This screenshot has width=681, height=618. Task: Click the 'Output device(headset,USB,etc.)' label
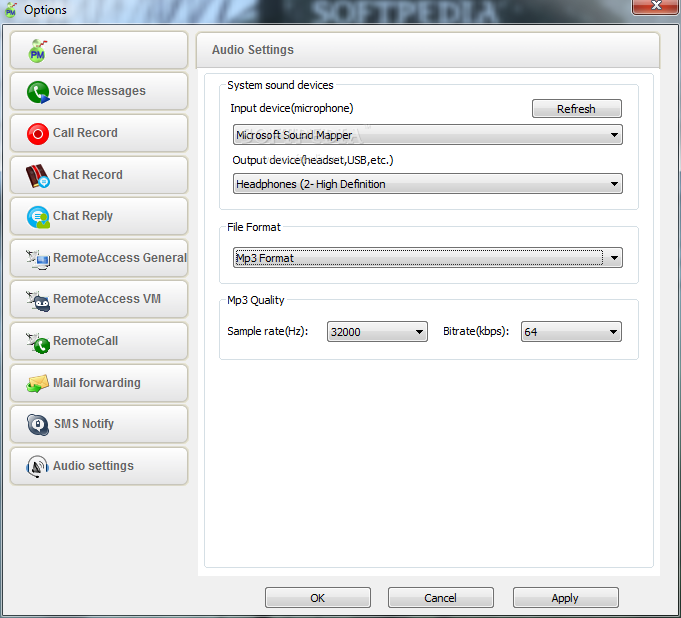(313, 160)
